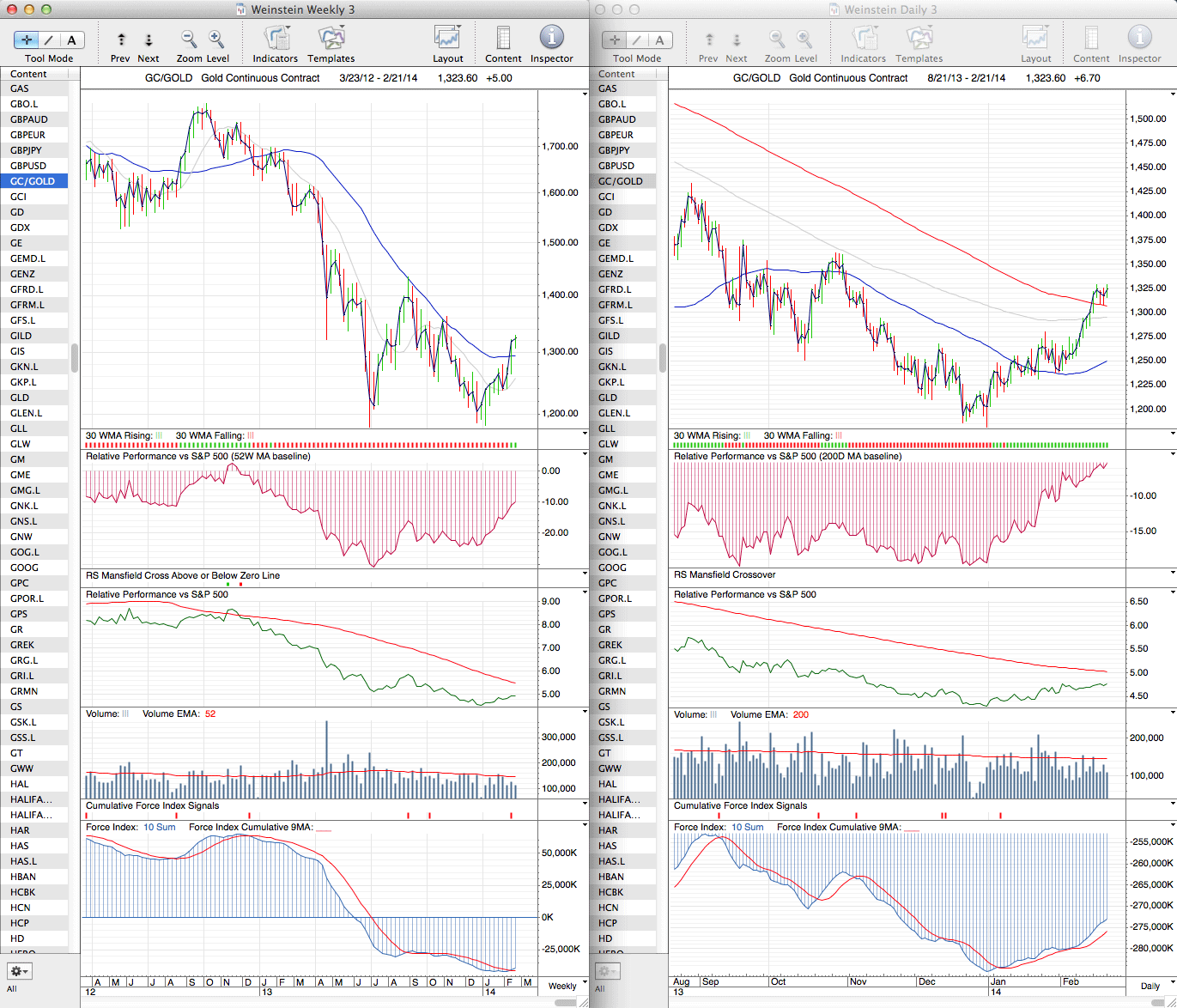Open the gear action menu below Weekly watchlist

tap(19, 971)
